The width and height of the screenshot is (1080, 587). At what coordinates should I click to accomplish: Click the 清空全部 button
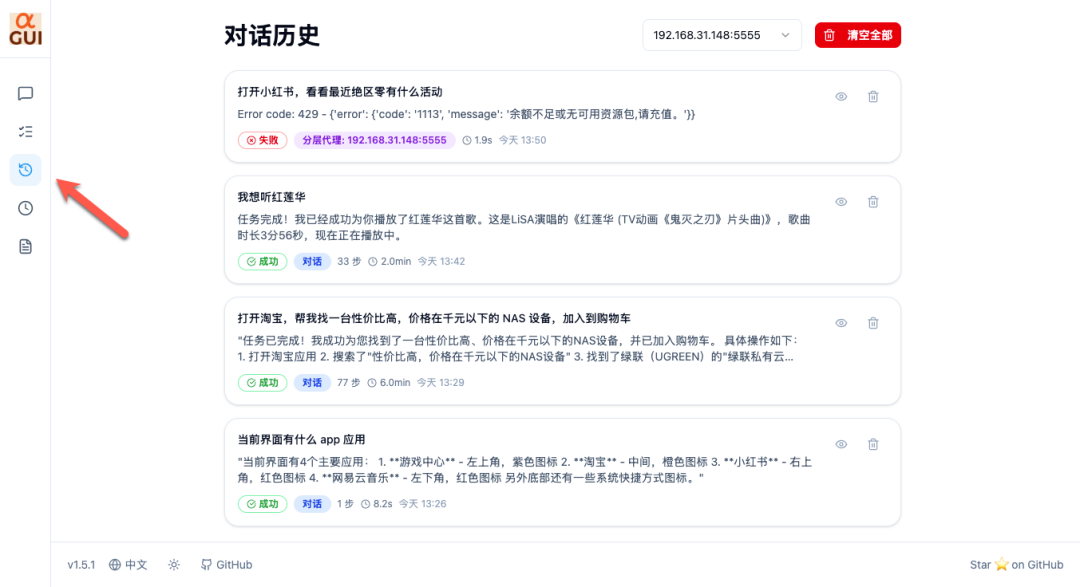click(857, 34)
